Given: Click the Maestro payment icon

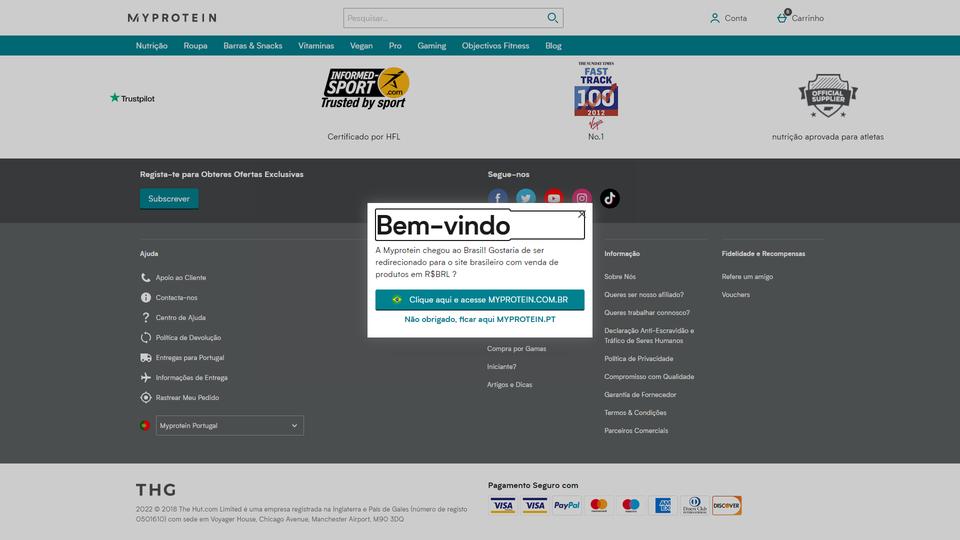Looking at the screenshot, I should (x=631, y=506).
